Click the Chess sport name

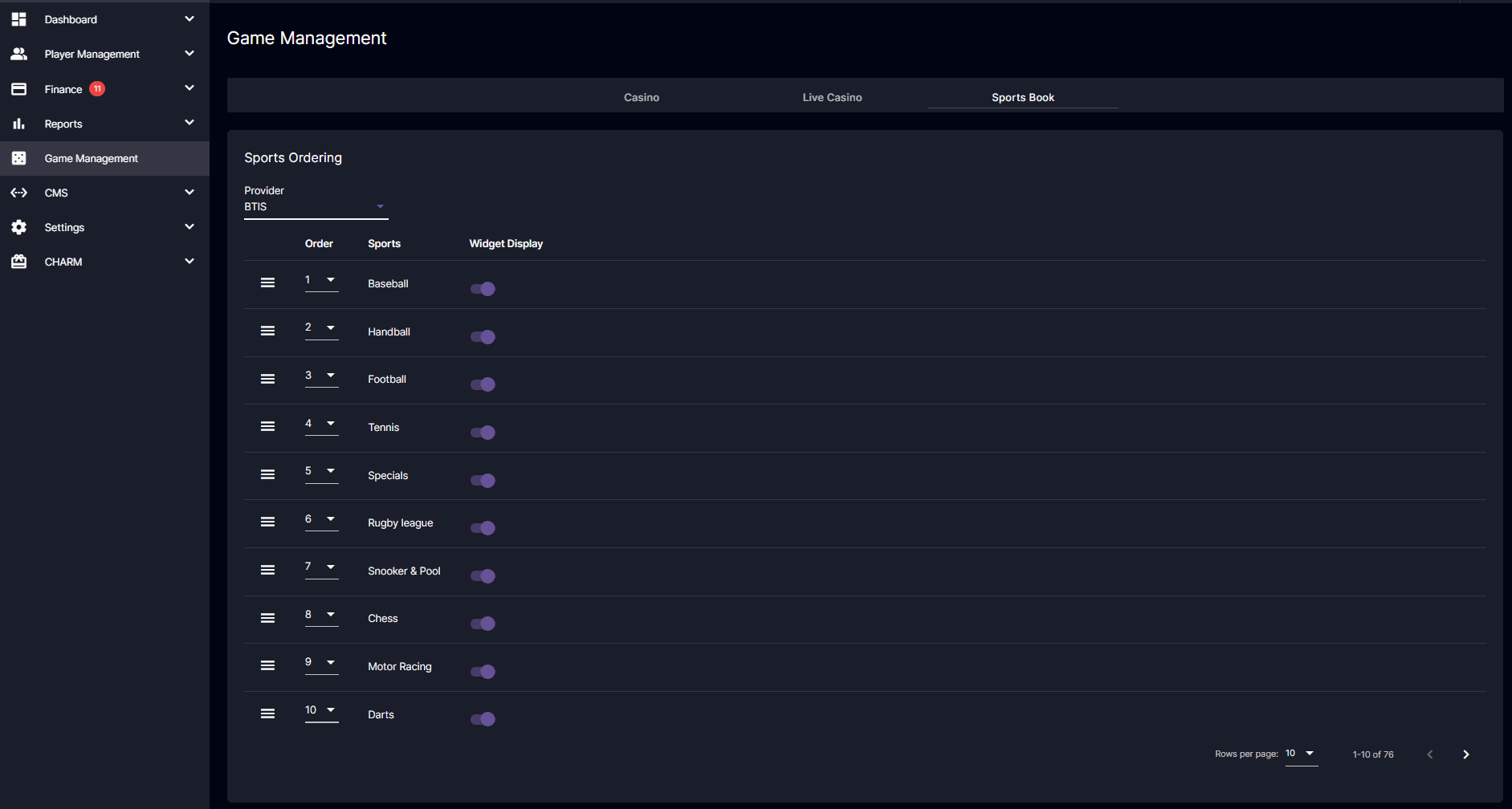tap(383, 619)
